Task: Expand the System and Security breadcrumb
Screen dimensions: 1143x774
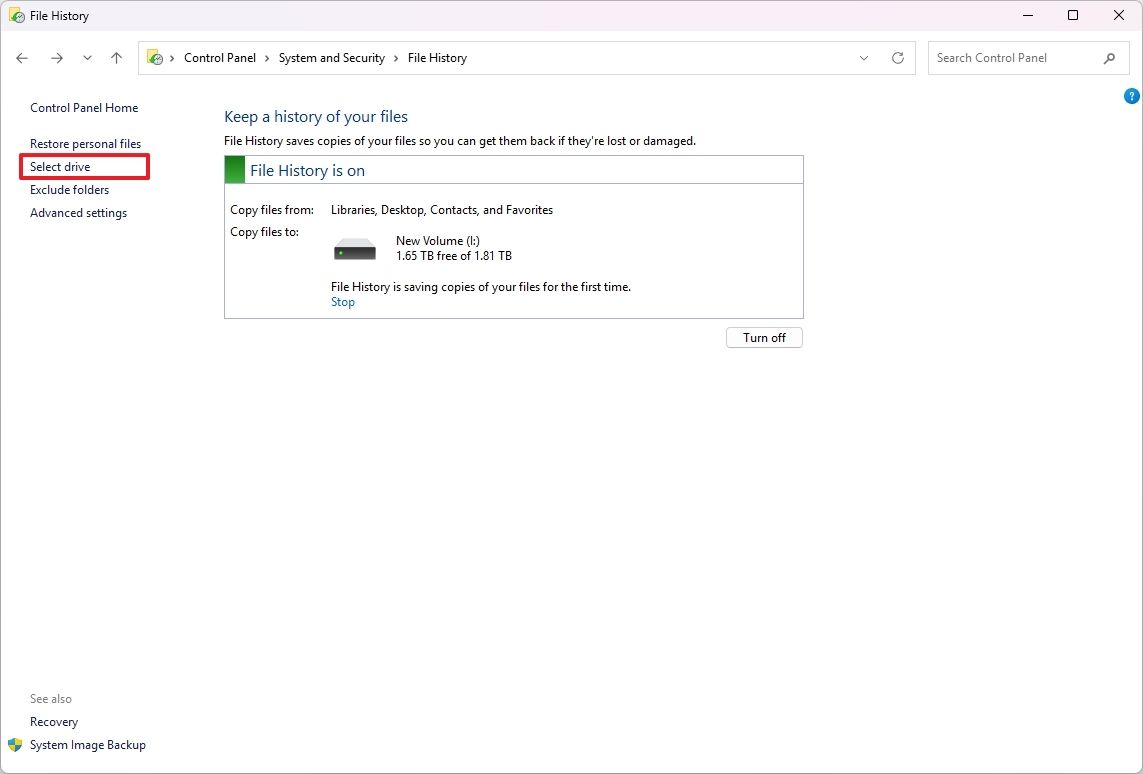Action: [394, 57]
